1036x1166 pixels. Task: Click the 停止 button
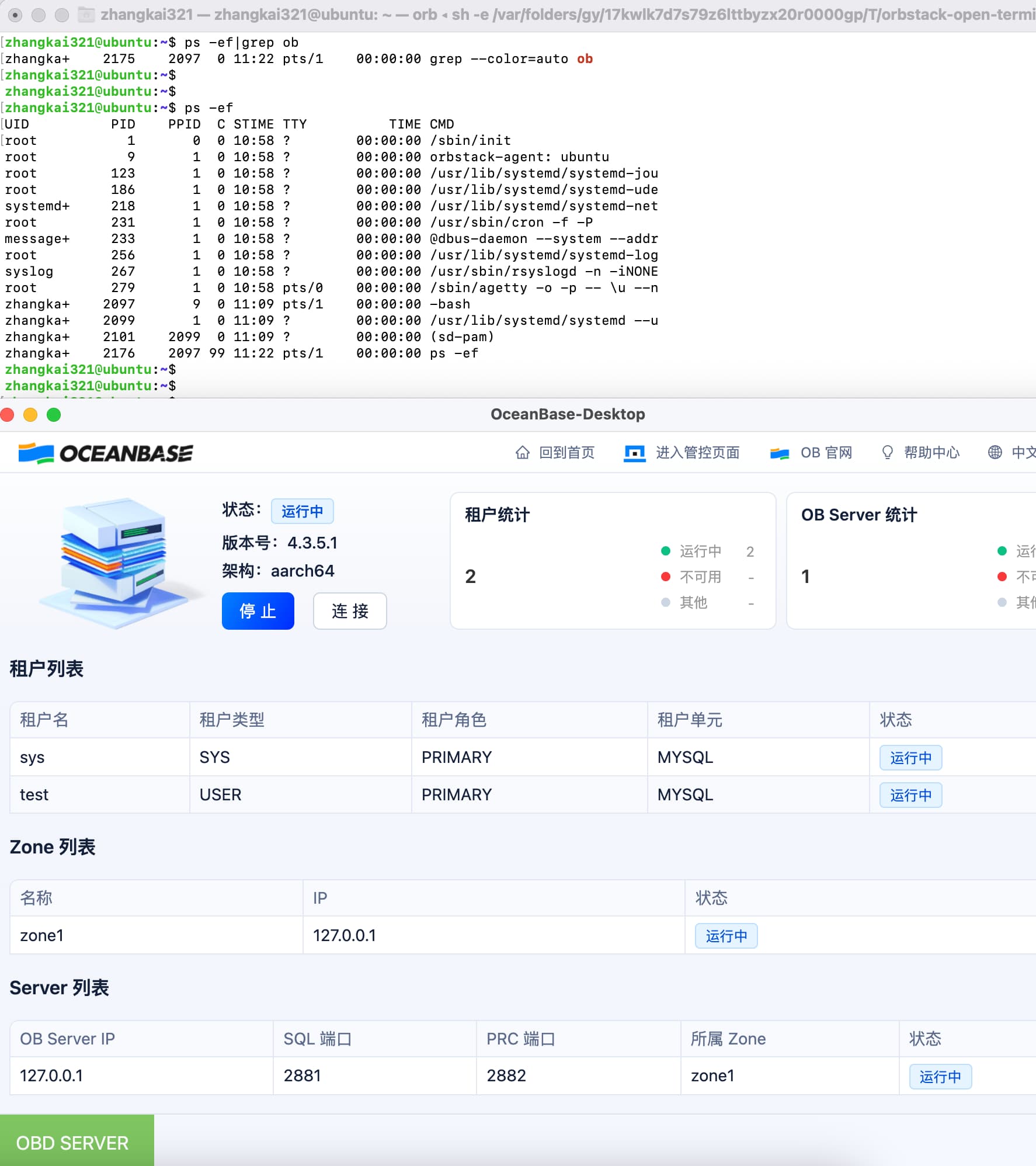(x=258, y=611)
